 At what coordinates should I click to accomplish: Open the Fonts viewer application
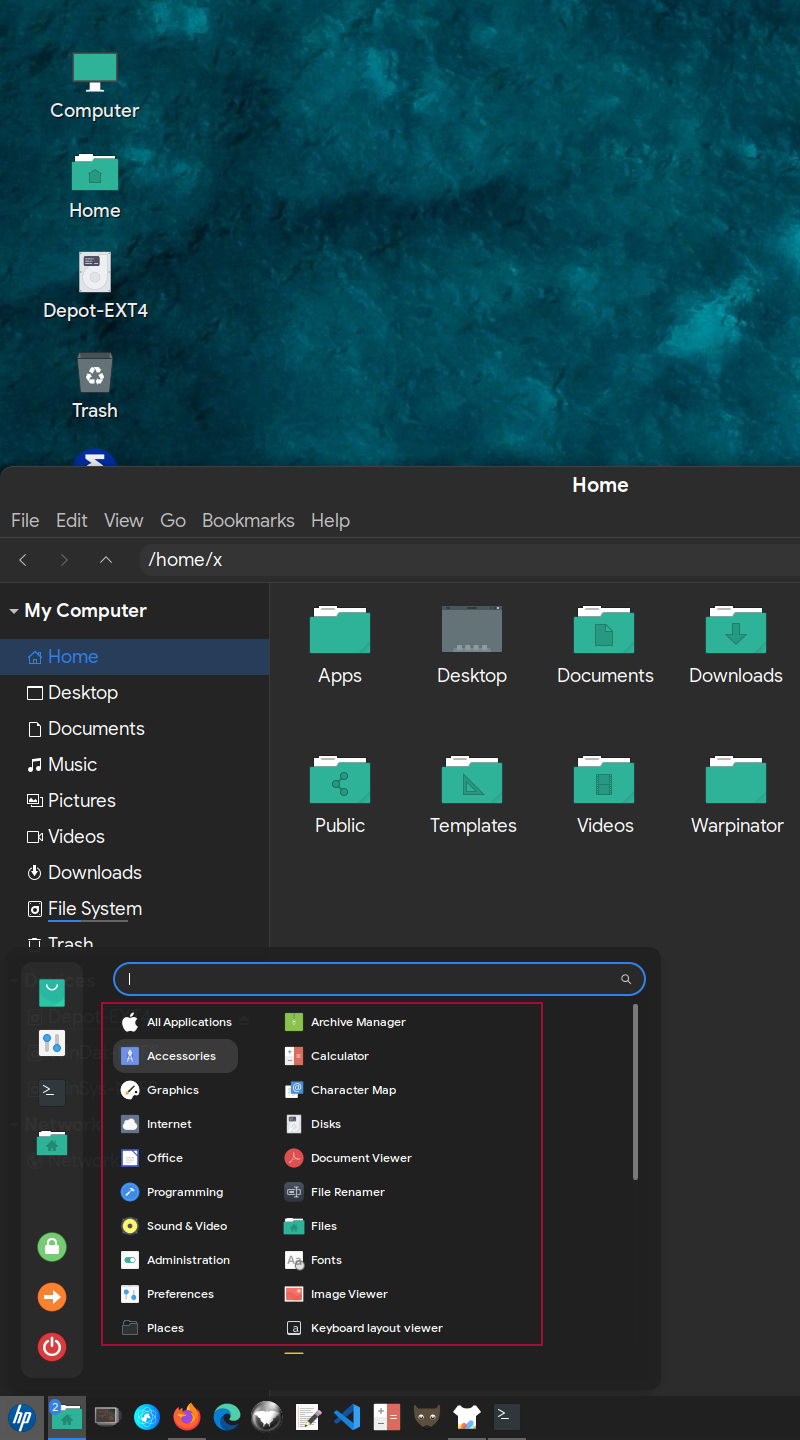(324, 1259)
